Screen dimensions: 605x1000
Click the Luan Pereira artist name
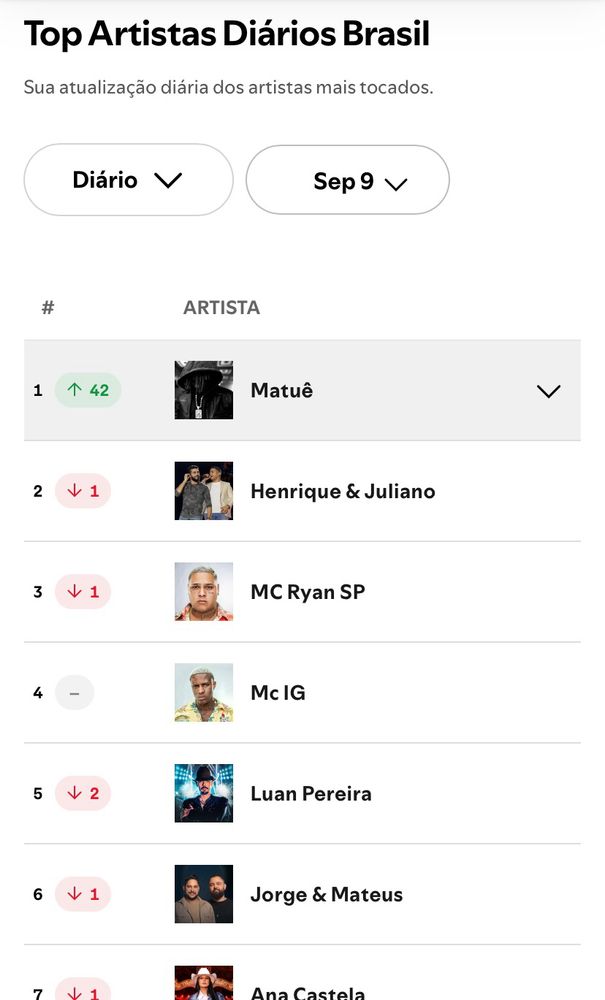click(310, 793)
